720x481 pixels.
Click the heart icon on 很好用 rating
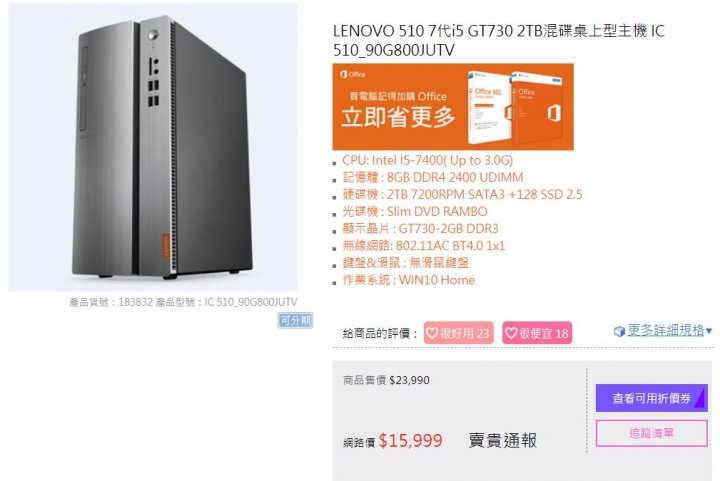tap(432, 333)
